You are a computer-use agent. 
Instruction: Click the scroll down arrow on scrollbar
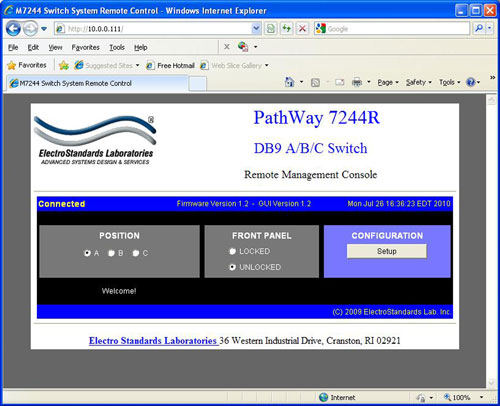[491, 383]
